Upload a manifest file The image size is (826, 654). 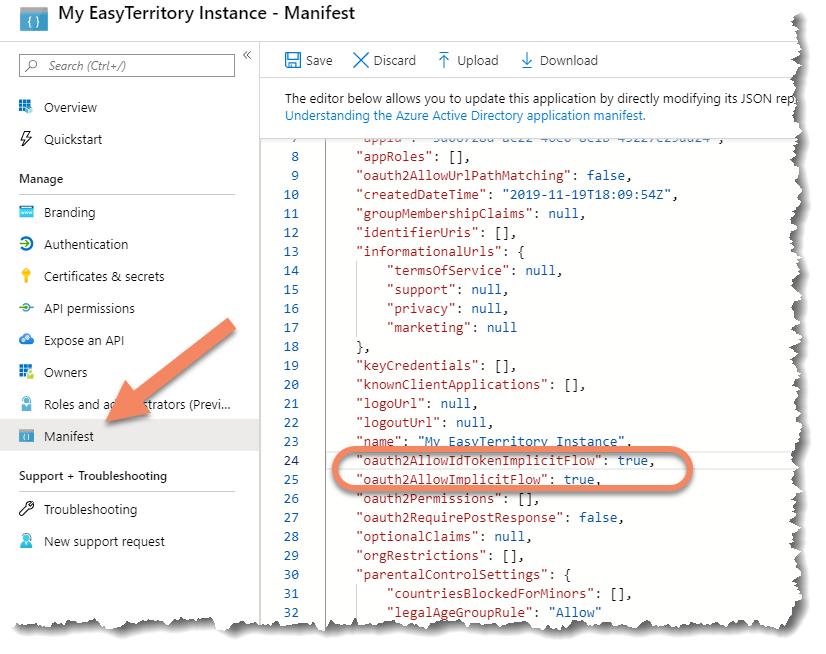[x=468, y=60]
